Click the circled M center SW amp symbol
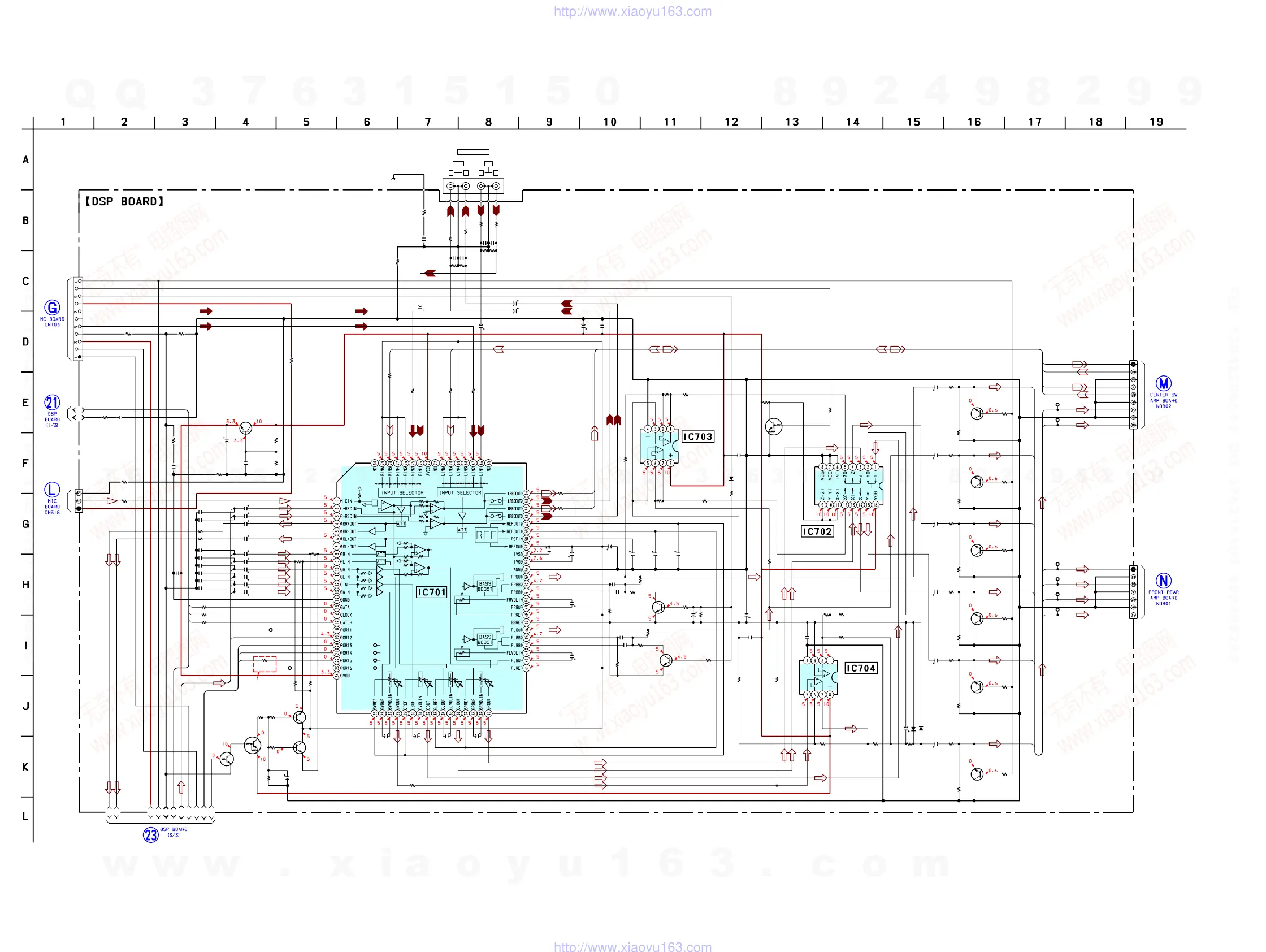 click(1163, 383)
